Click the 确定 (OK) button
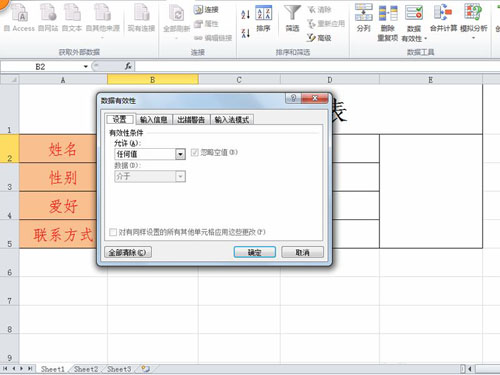The image size is (500, 375). click(255, 252)
